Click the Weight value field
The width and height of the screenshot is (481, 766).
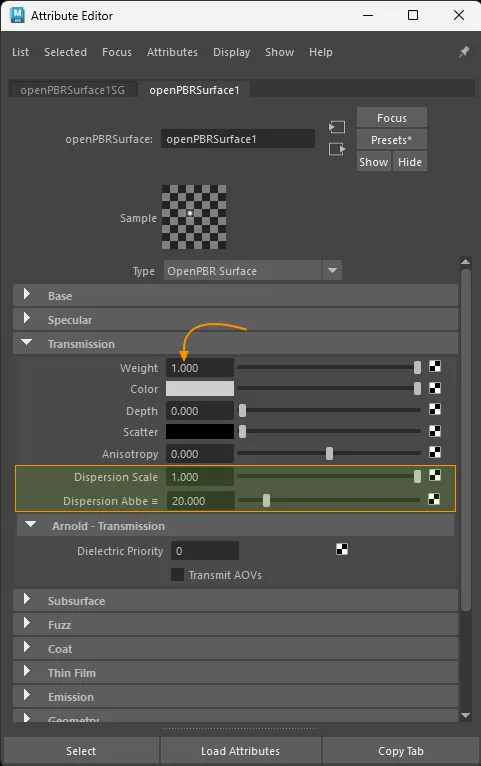click(200, 367)
